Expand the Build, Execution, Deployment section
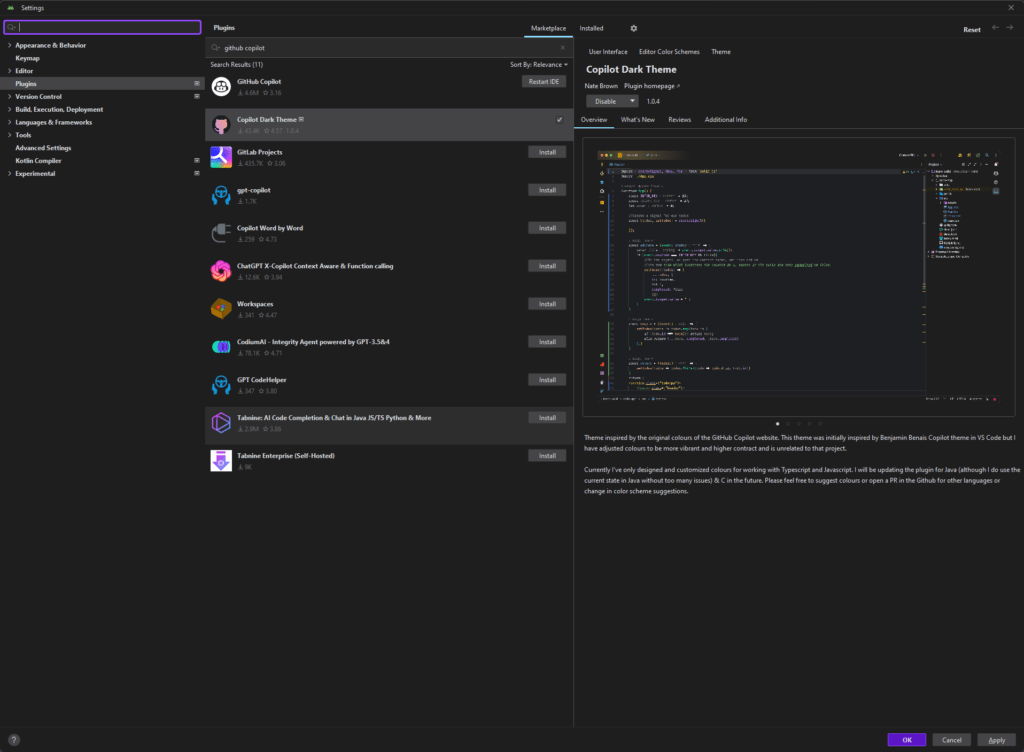1024x752 pixels. point(10,110)
